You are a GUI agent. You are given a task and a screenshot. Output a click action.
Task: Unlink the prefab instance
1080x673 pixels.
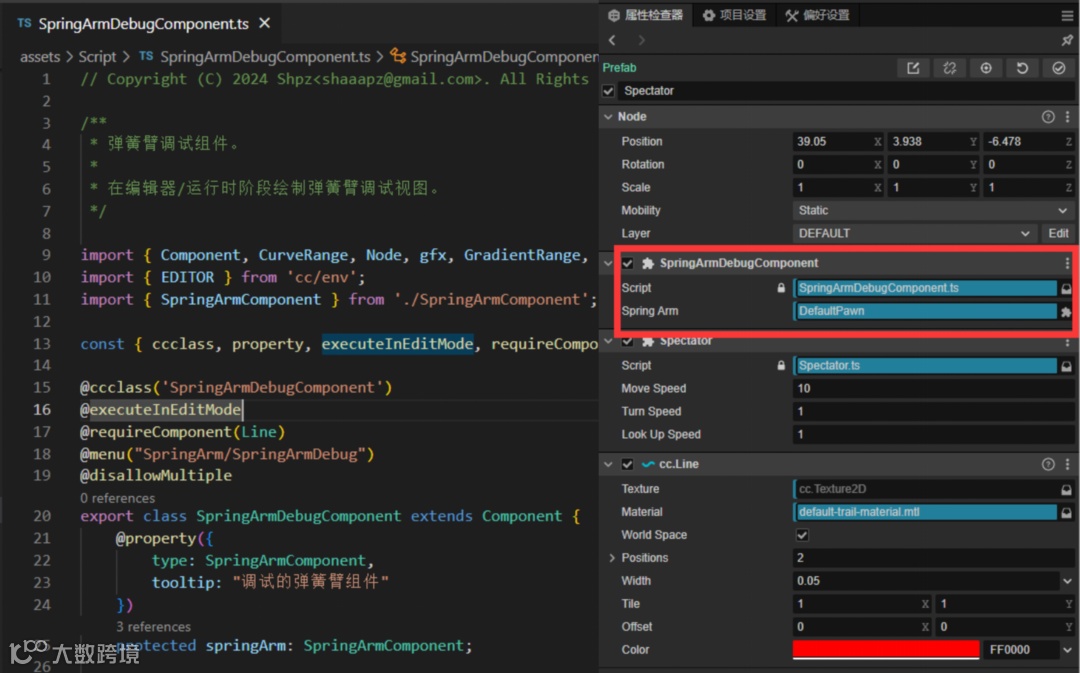pyautogui.click(x=950, y=68)
